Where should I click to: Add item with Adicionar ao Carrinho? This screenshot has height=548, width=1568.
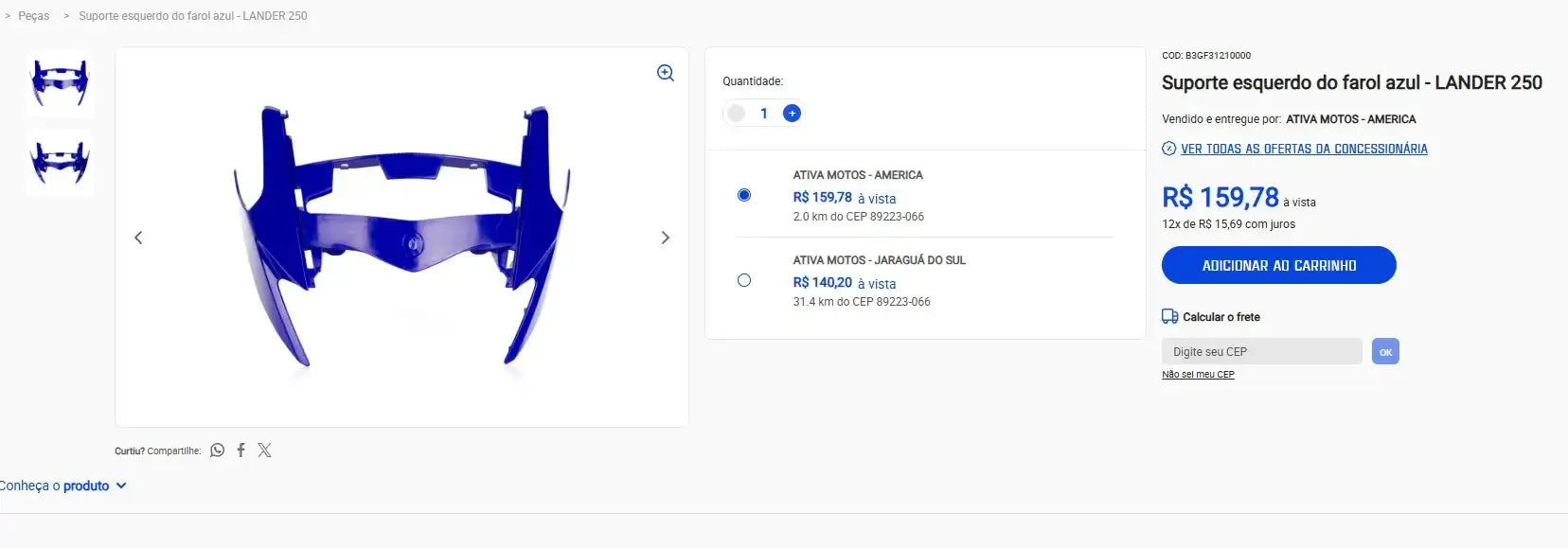click(x=1279, y=265)
